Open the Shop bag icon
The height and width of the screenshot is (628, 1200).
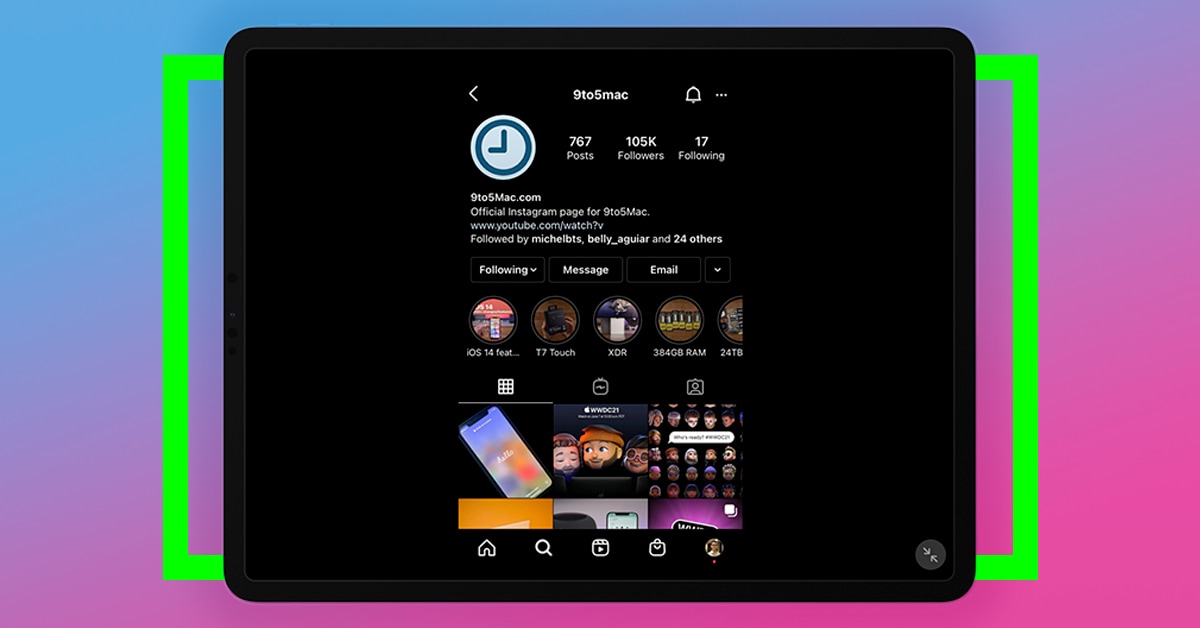point(657,547)
